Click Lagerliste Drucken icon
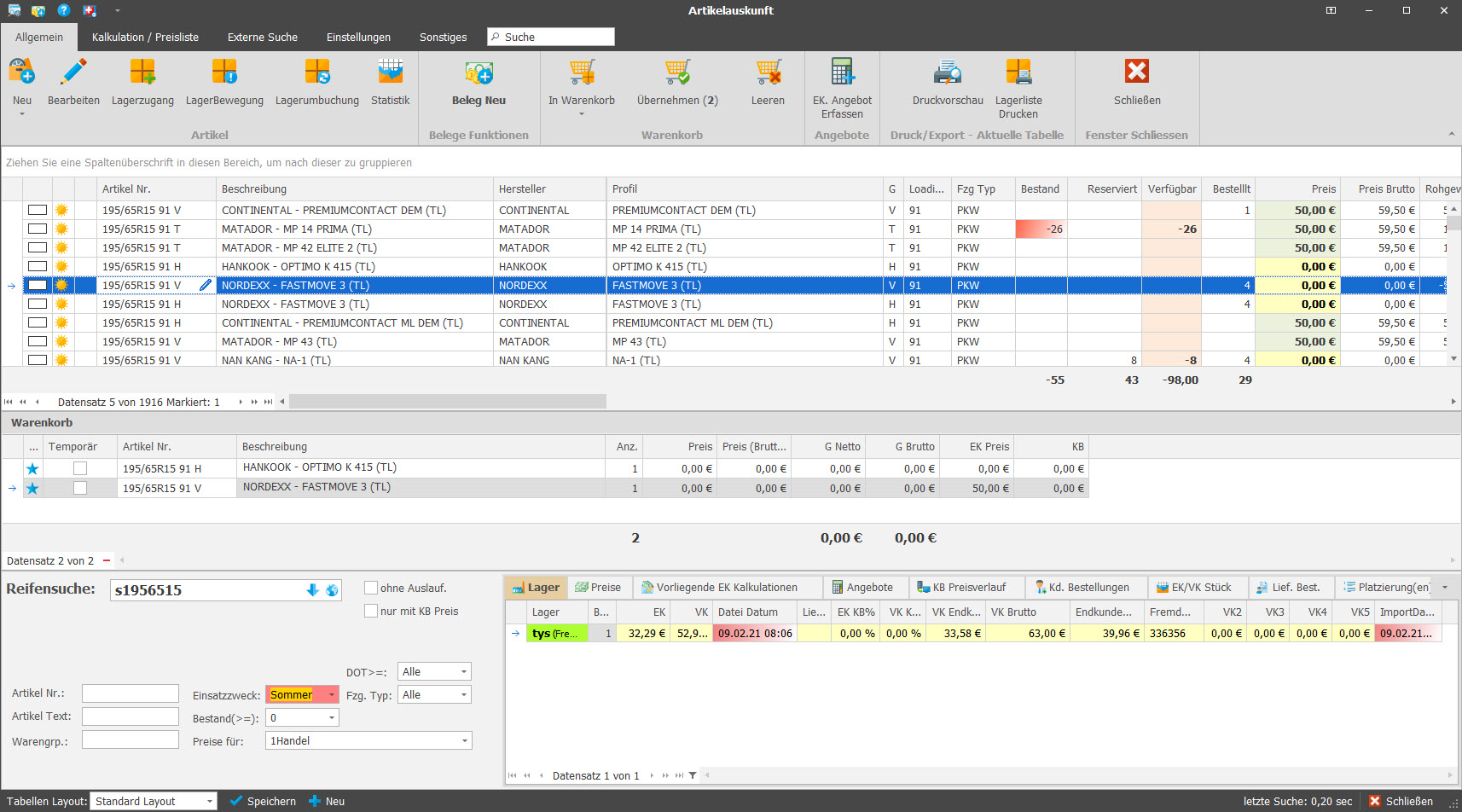This screenshot has height=812, width=1462. pos(1018,72)
